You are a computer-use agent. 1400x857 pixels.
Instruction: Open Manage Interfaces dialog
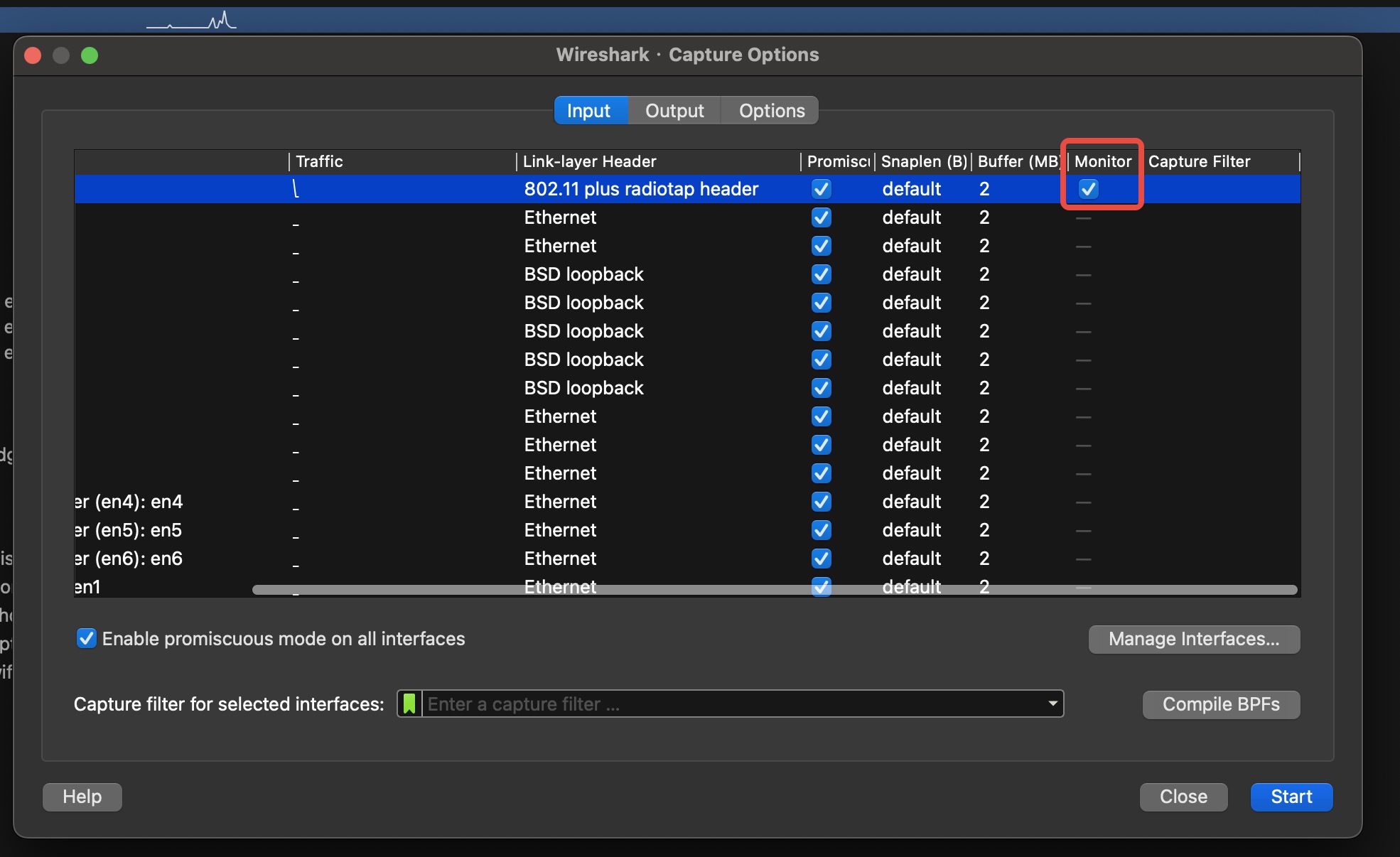pyautogui.click(x=1193, y=639)
